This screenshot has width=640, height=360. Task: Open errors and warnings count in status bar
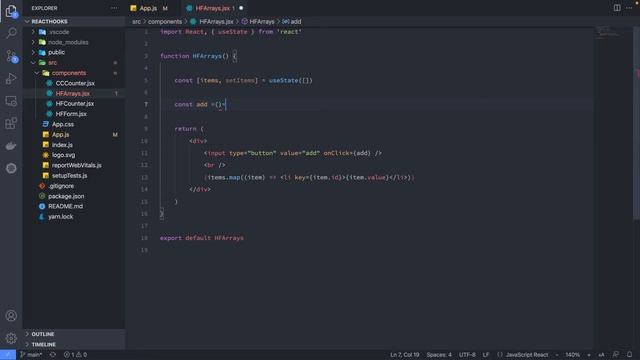[75, 355]
